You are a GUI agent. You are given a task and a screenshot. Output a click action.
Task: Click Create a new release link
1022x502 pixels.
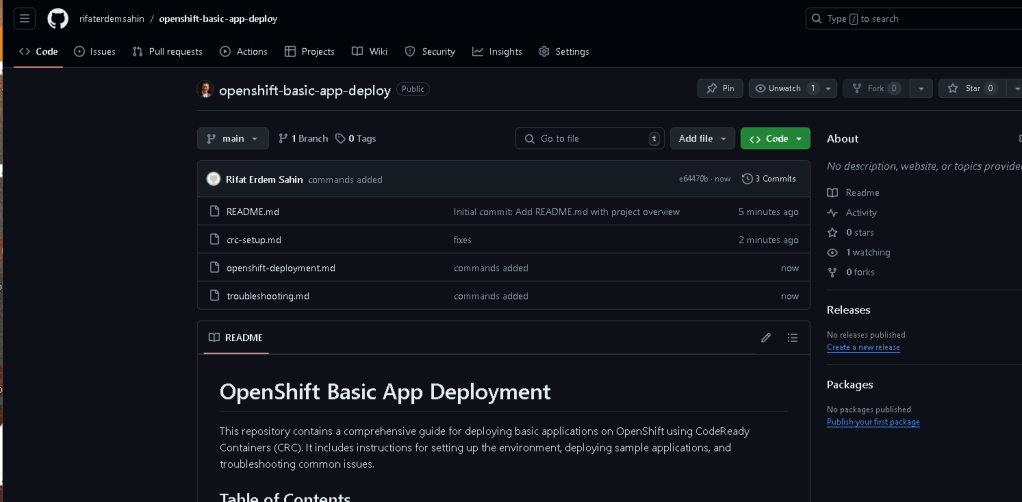click(863, 347)
